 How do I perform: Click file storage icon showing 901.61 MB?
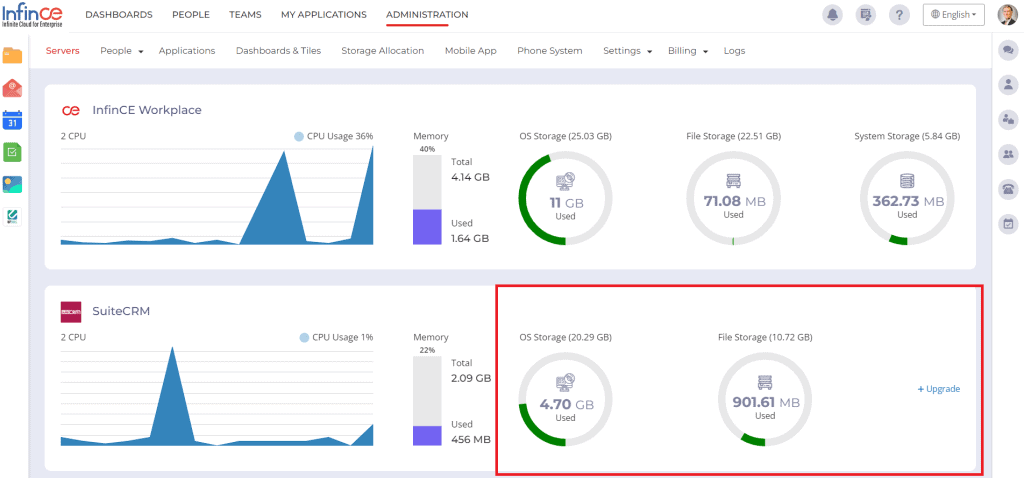tap(765, 383)
